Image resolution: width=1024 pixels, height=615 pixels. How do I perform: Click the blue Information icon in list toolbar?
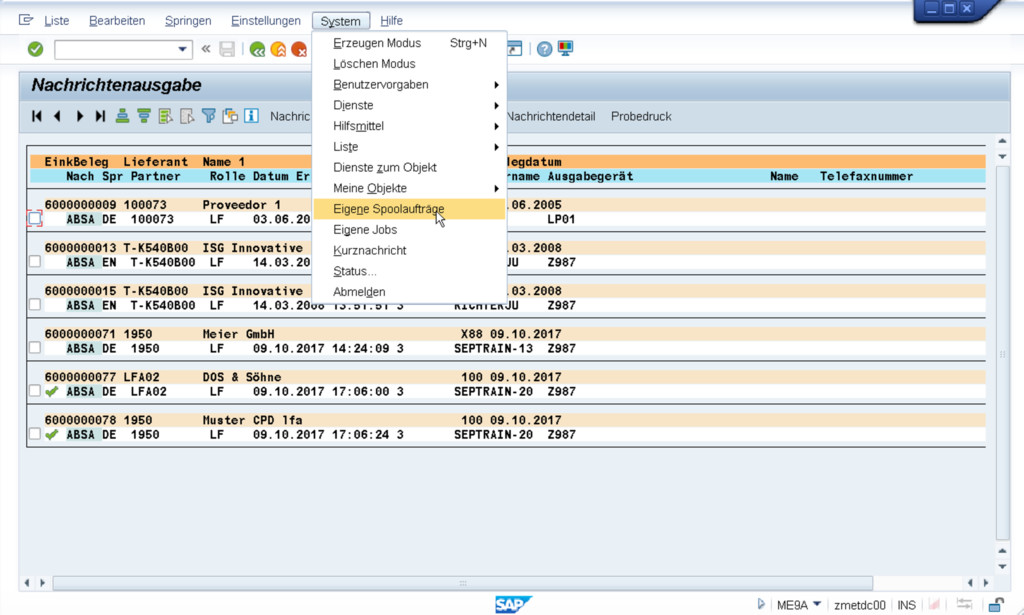[x=251, y=116]
